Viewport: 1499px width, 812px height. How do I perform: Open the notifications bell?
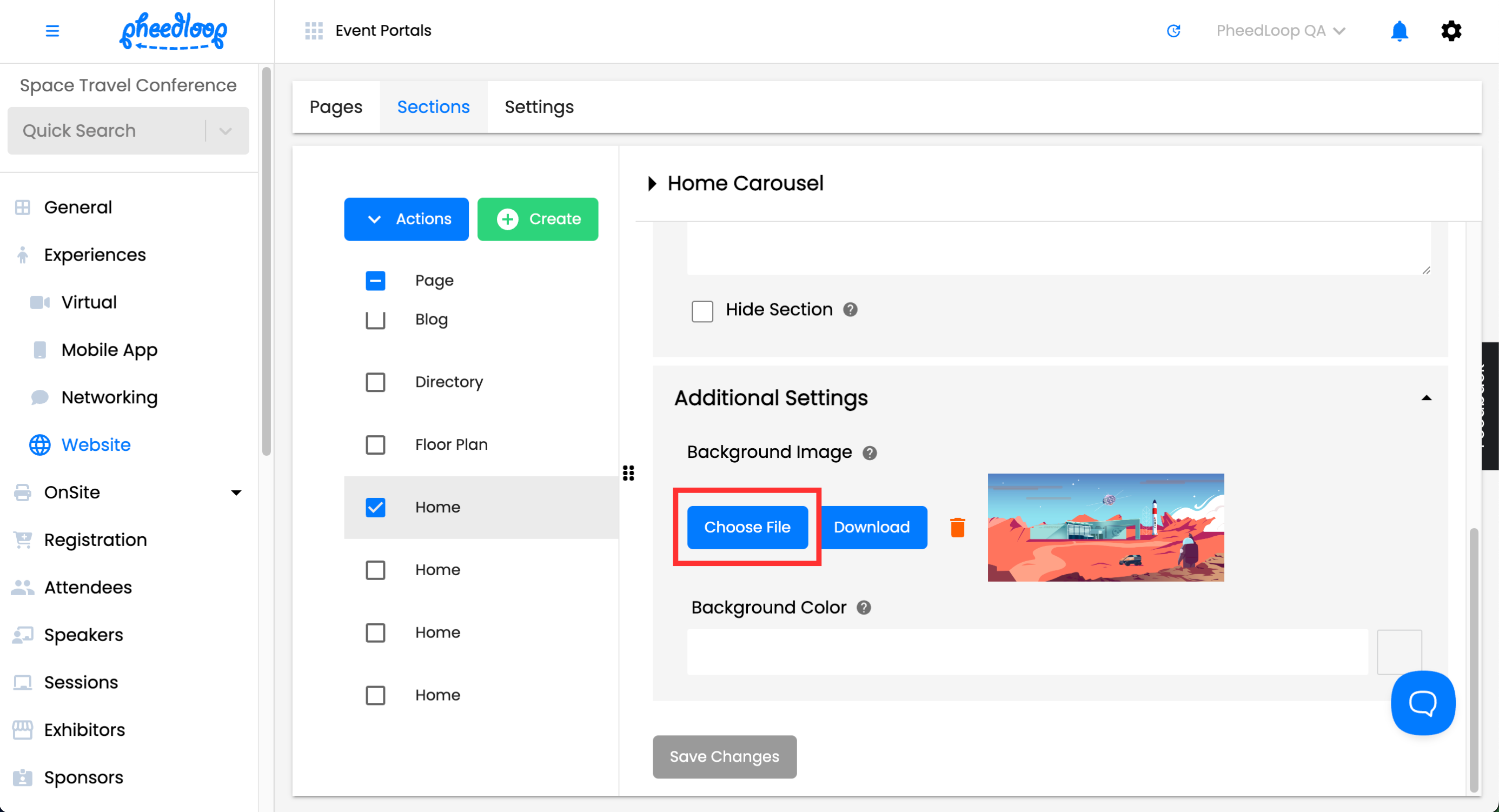(x=1399, y=31)
